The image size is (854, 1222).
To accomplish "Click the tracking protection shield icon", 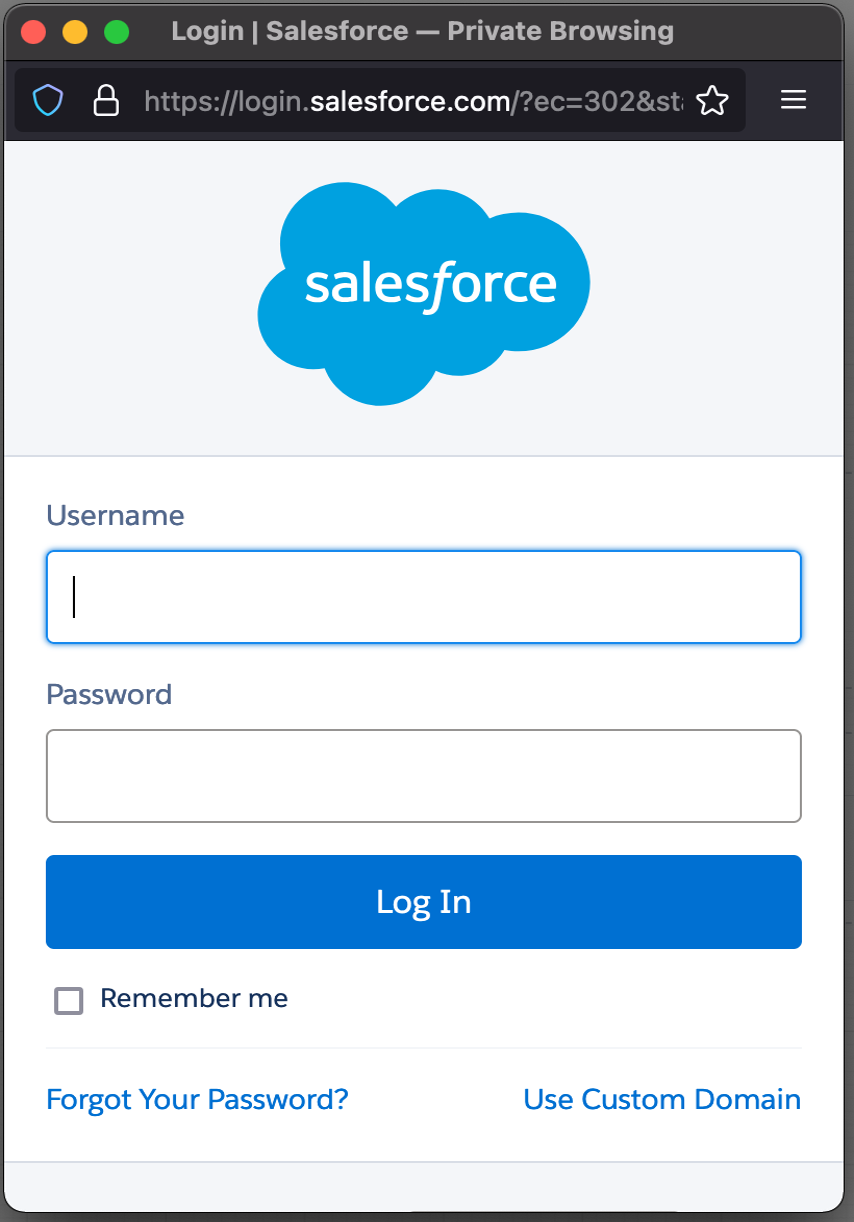I will coord(47,100).
